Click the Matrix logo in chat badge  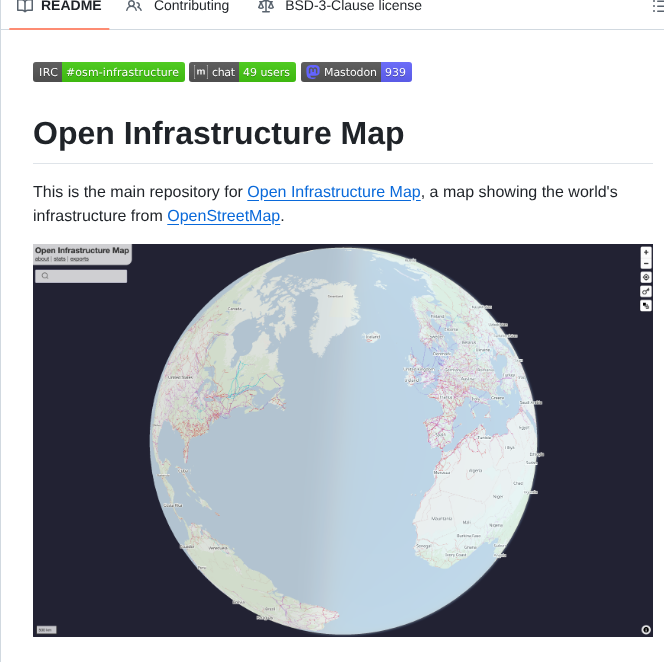click(x=200, y=72)
